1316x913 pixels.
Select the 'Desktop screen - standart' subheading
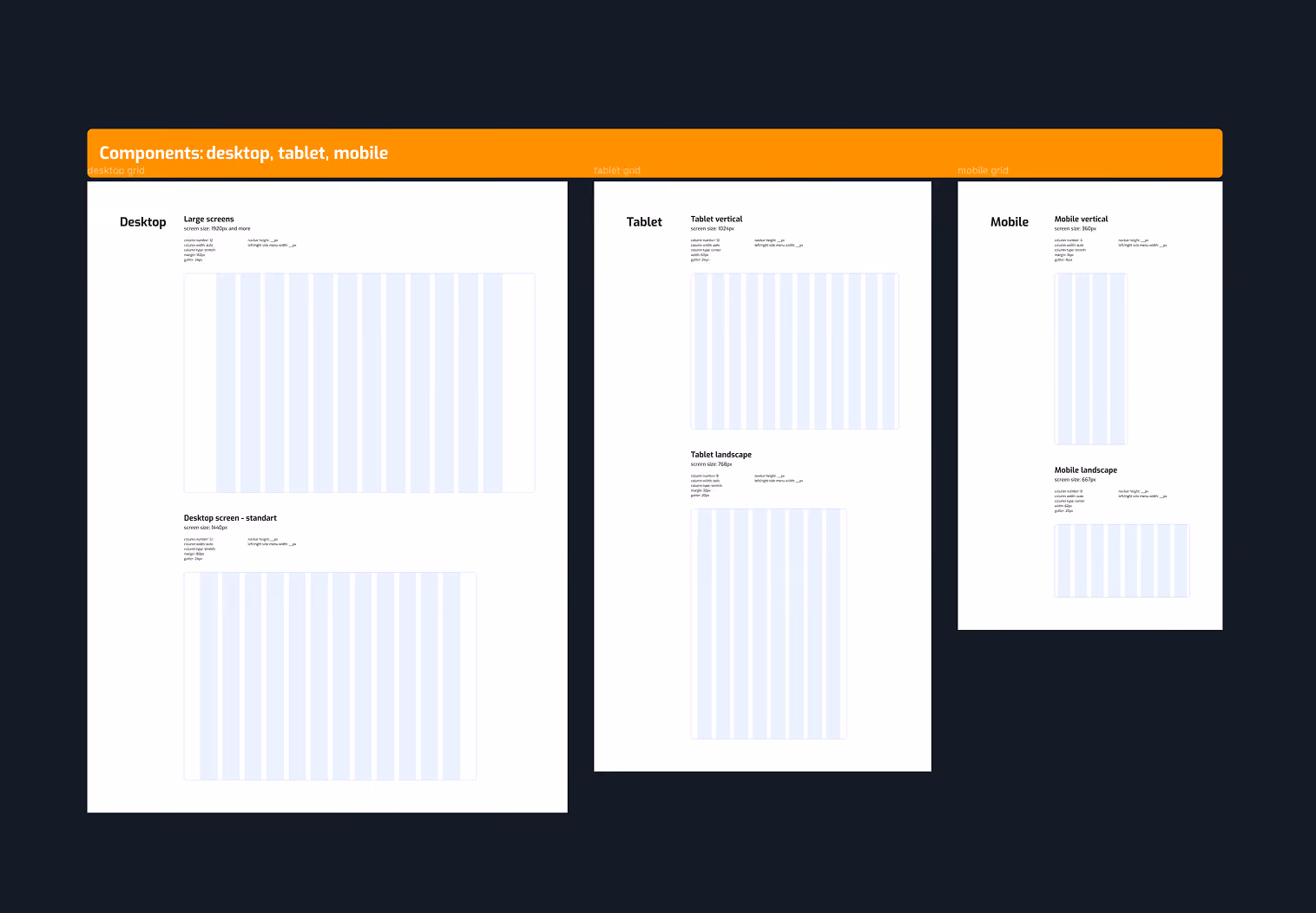pos(230,518)
